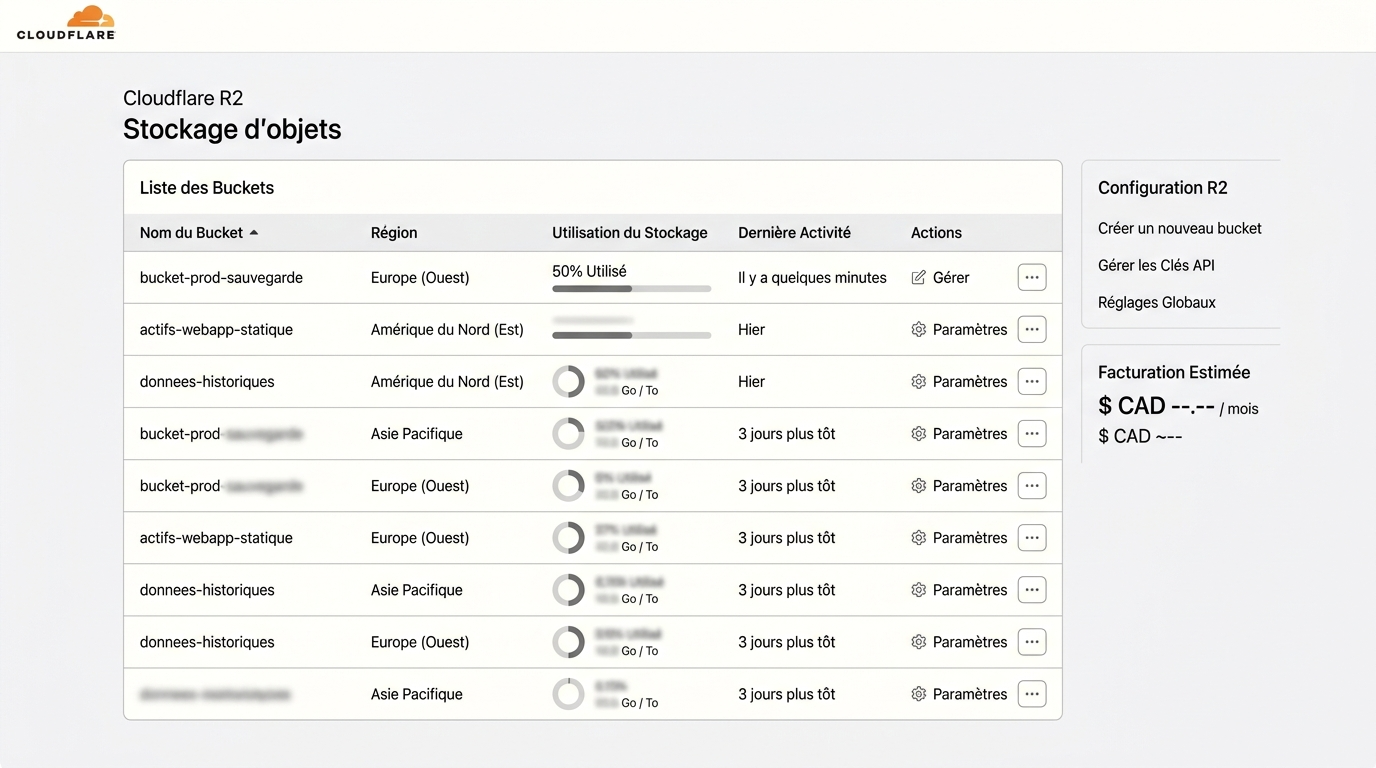Click 'Asie Pacifique' in last blurred-name row
Viewport: 1376px width, 768px height.
click(417, 693)
